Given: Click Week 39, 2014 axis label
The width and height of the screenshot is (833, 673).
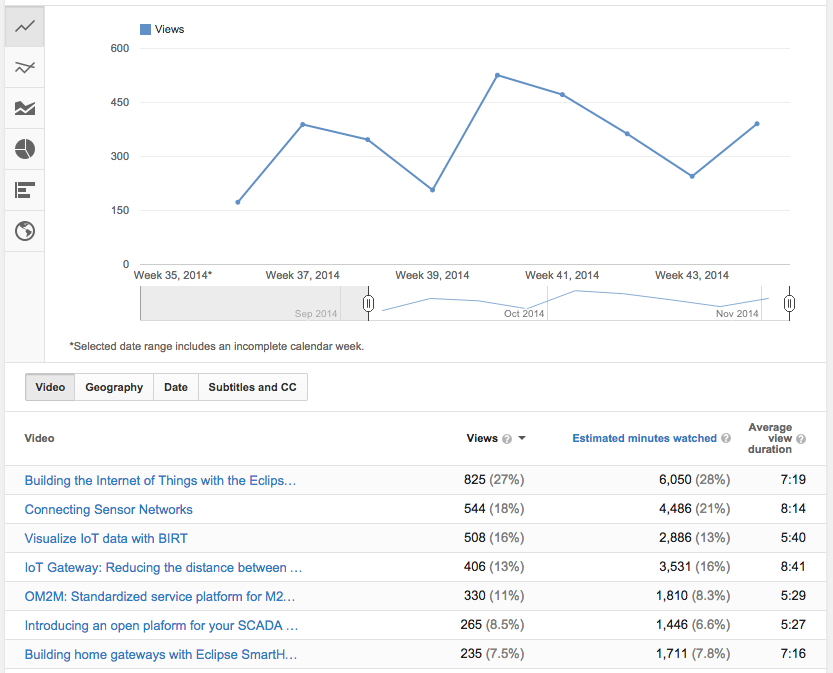Looking at the screenshot, I should [432, 275].
